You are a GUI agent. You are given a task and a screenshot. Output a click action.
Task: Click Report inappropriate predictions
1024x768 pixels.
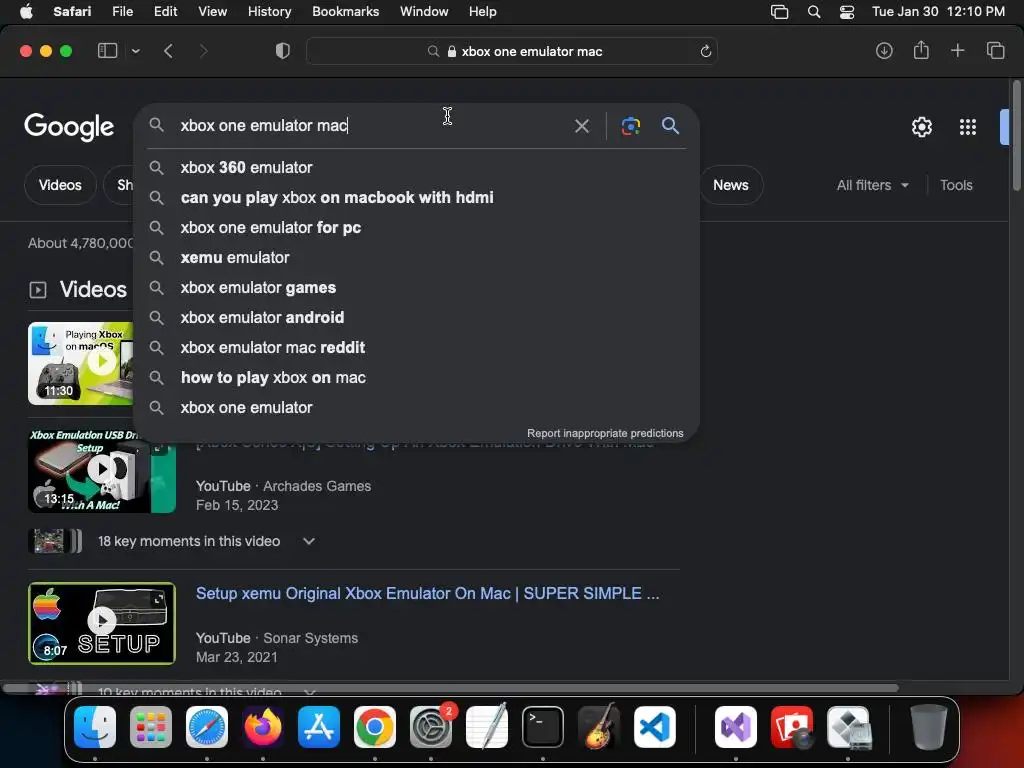pyautogui.click(x=605, y=434)
